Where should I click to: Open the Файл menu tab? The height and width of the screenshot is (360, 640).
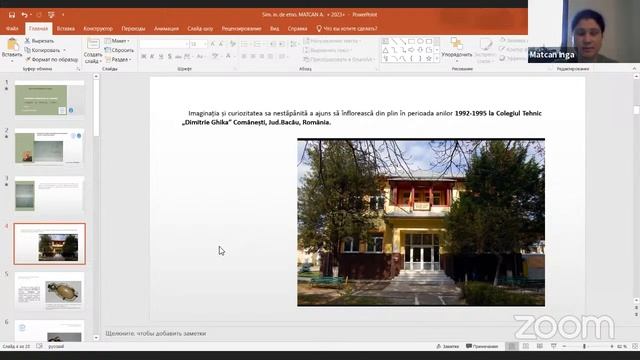coord(12,29)
